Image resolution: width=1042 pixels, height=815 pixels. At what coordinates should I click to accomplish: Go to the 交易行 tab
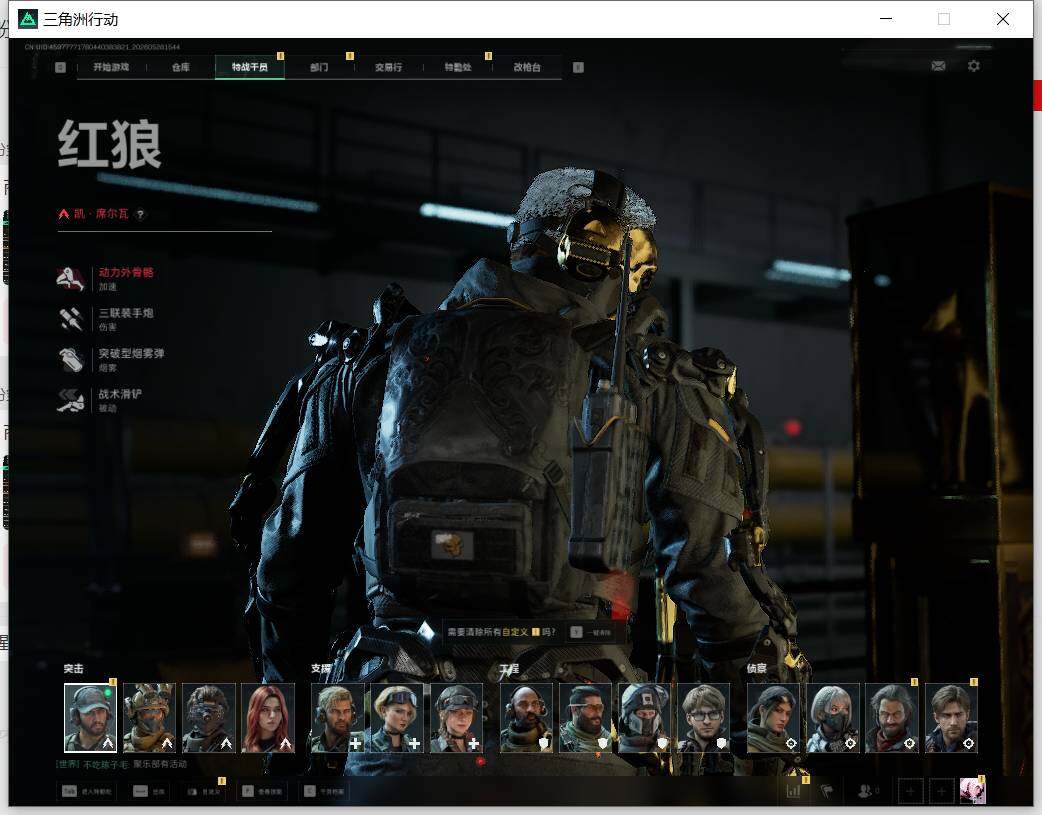point(388,67)
